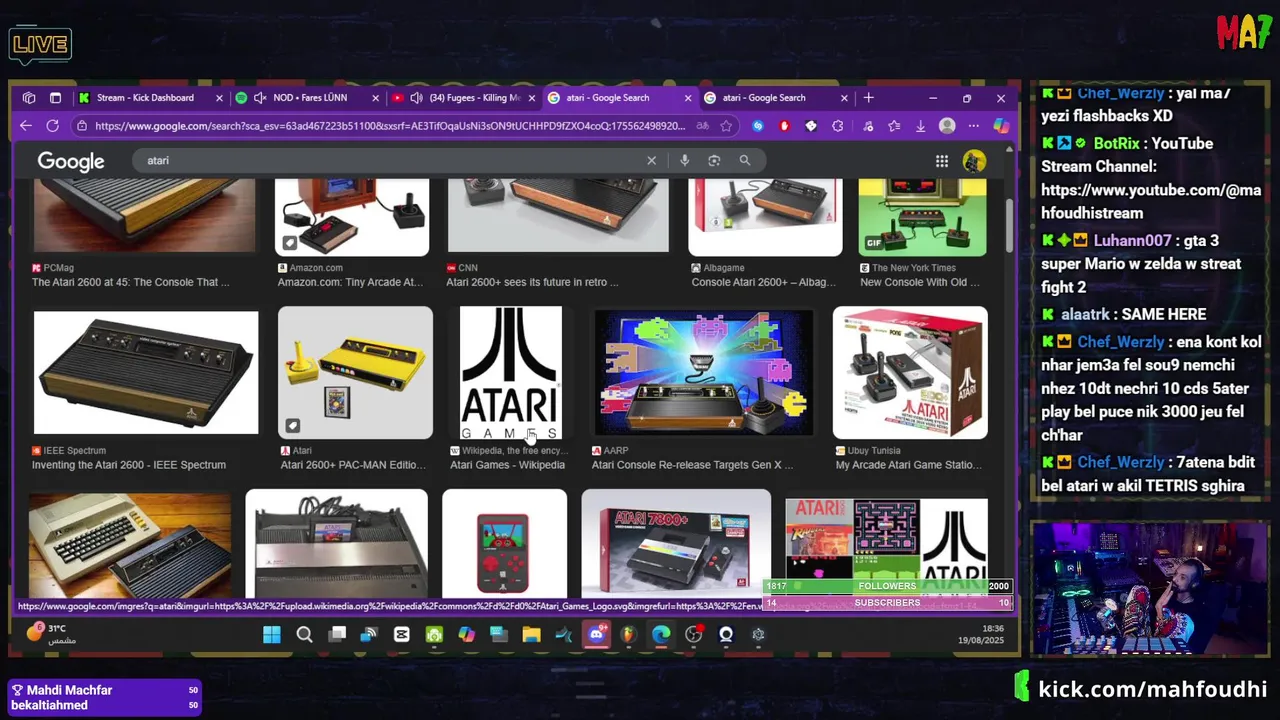Go to Google home via logo
The width and height of the screenshot is (1280, 720).
point(71,161)
